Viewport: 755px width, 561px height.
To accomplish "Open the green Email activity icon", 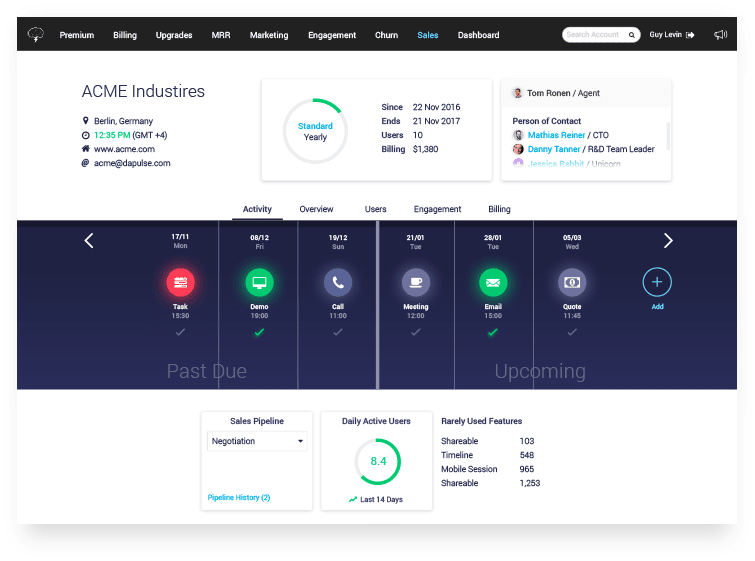I will pyautogui.click(x=493, y=282).
